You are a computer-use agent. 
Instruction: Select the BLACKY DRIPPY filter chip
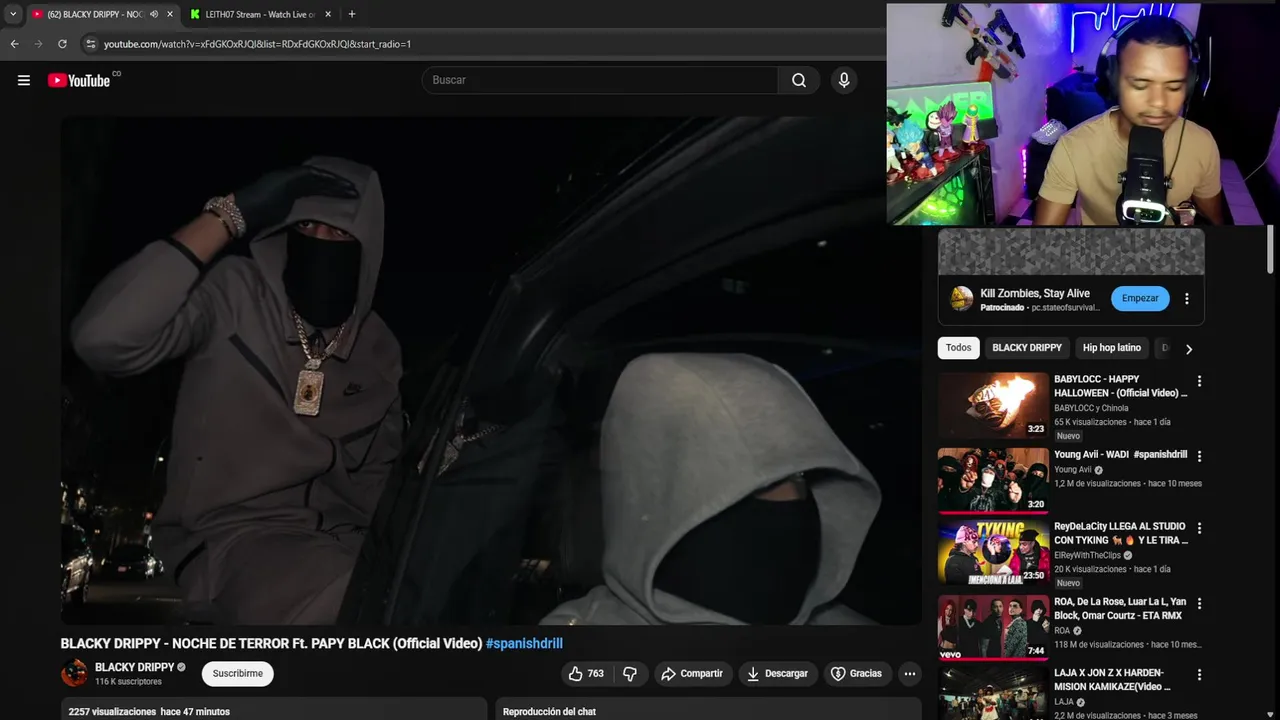pos(1027,348)
